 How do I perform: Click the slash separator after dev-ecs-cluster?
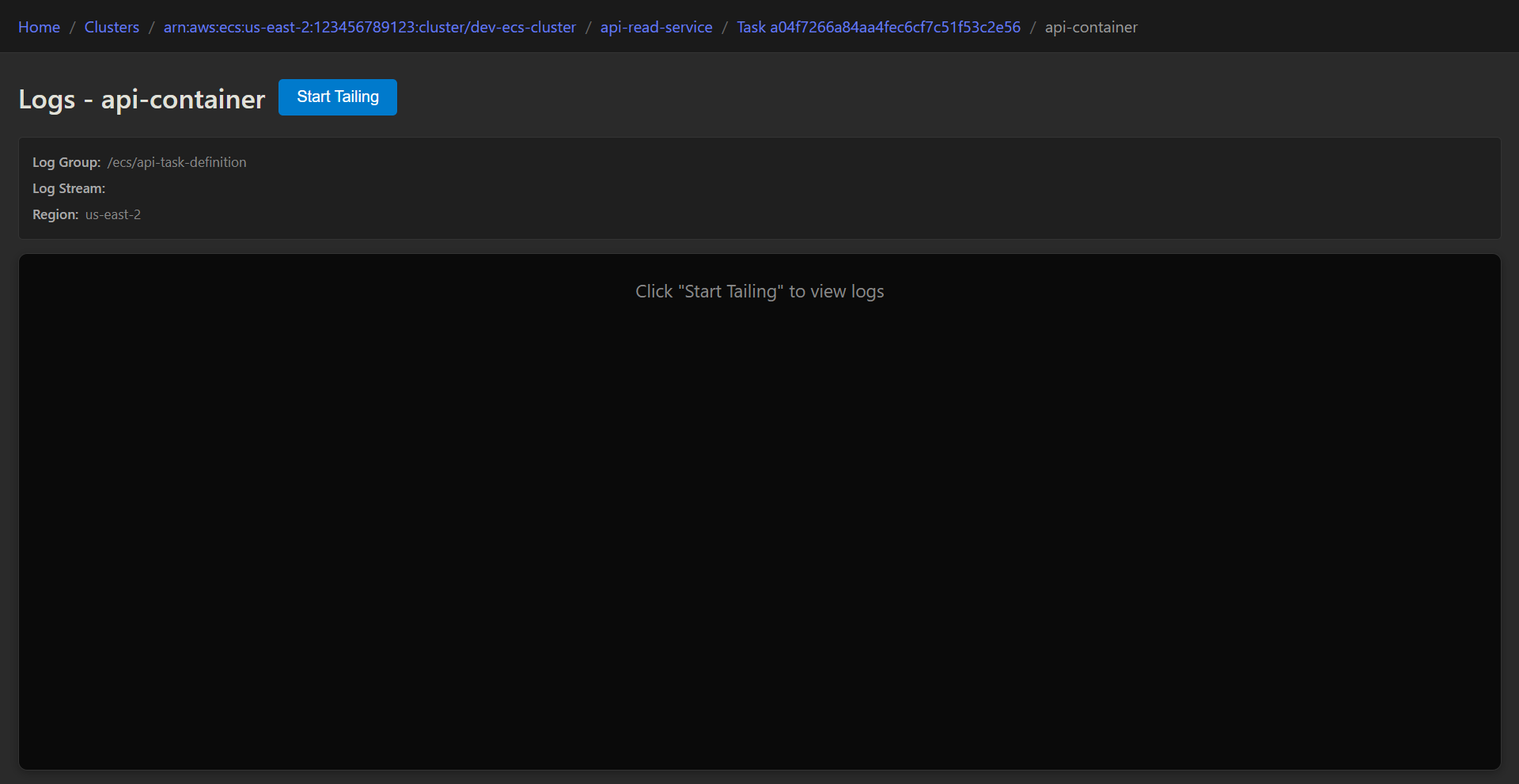pyautogui.click(x=588, y=27)
